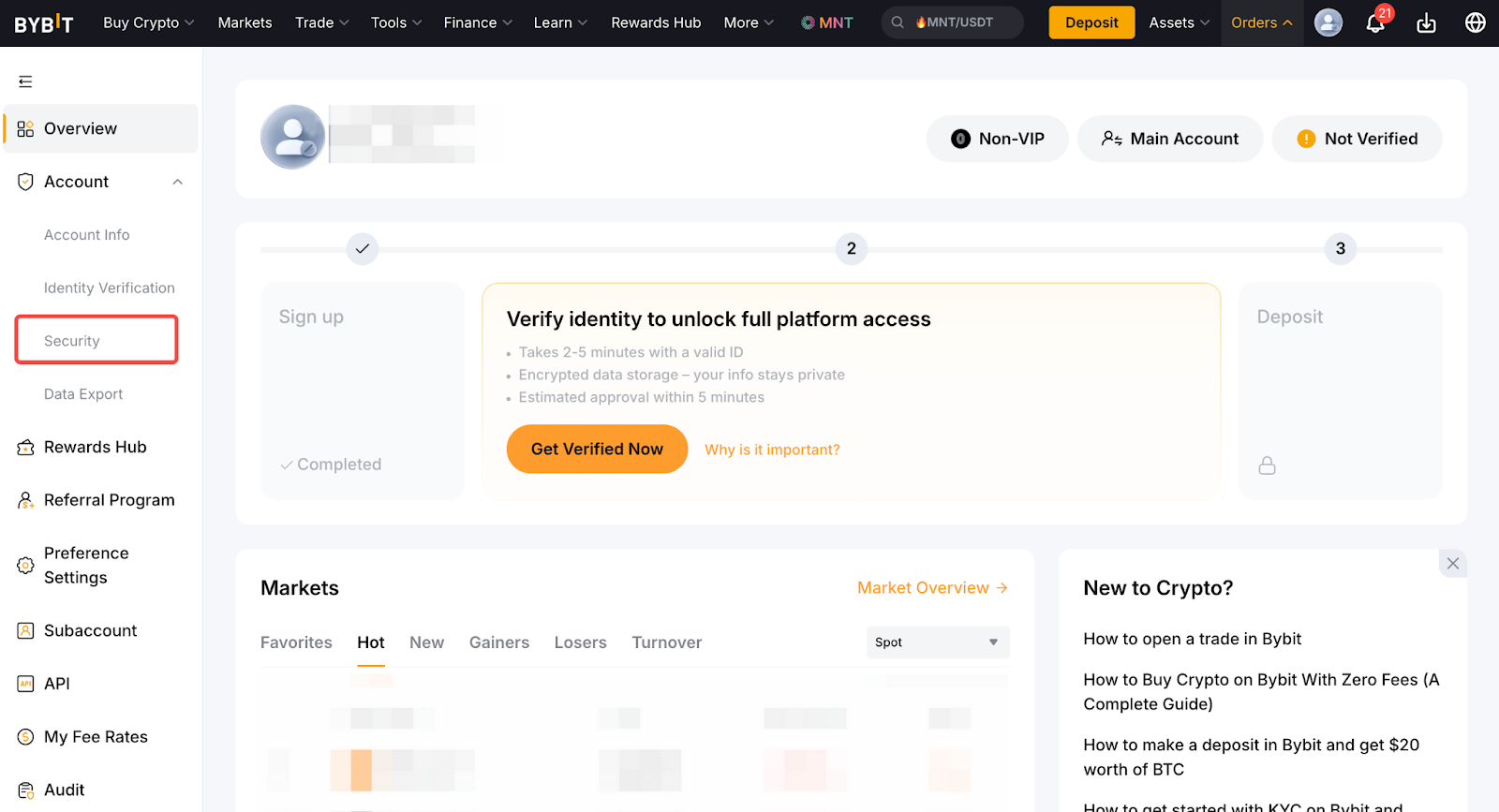The width and height of the screenshot is (1499, 812).
Task: Open the language globe icon
Action: (1475, 23)
